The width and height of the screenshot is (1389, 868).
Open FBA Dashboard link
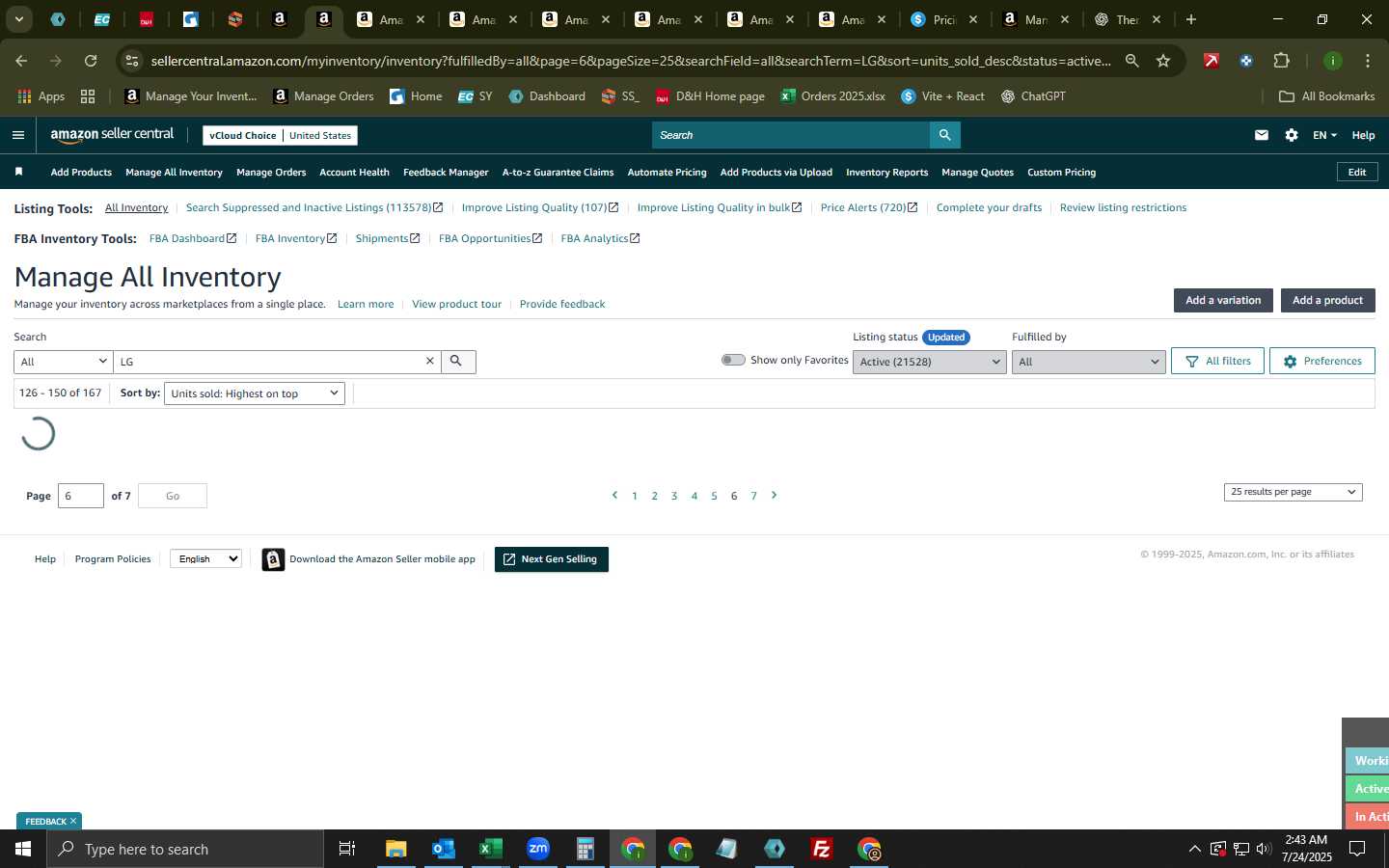[192, 238]
